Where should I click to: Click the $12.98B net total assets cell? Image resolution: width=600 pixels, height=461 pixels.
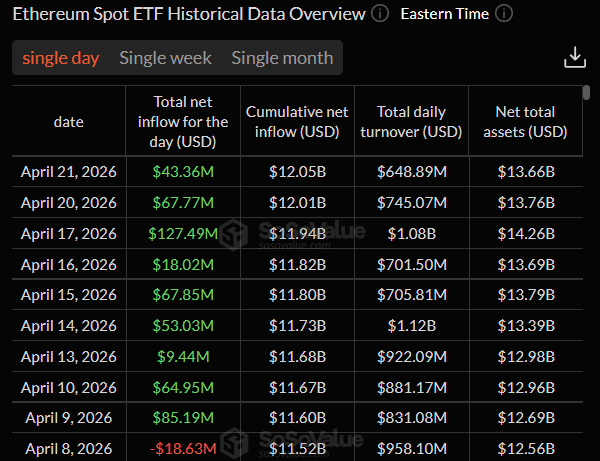(x=526, y=357)
